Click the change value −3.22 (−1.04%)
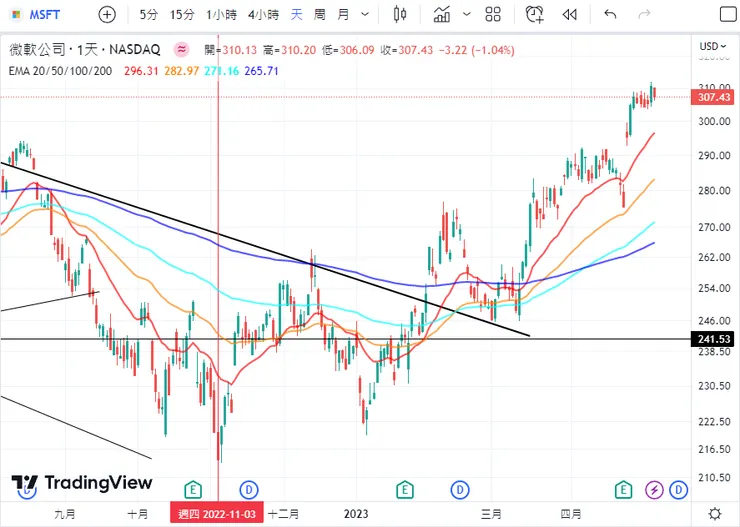This screenshot has height=527, width=740. coord(477,50)
